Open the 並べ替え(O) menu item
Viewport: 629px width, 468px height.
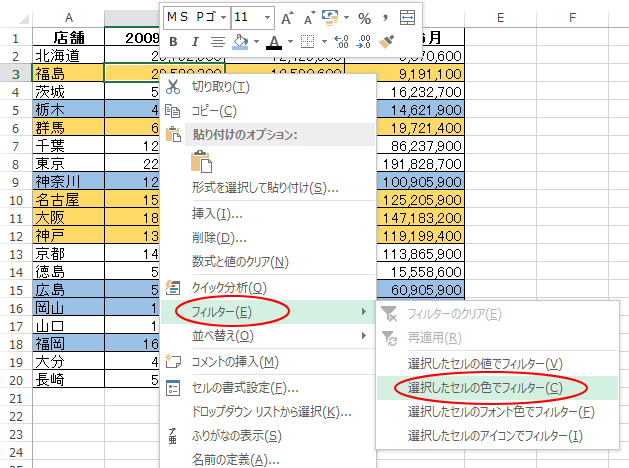click(268, 336)
